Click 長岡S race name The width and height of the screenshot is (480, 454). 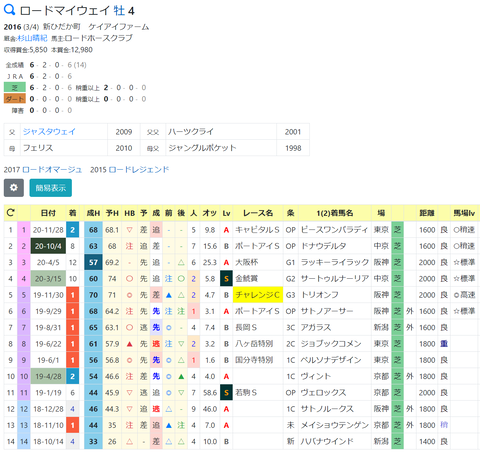coord(246,327)
